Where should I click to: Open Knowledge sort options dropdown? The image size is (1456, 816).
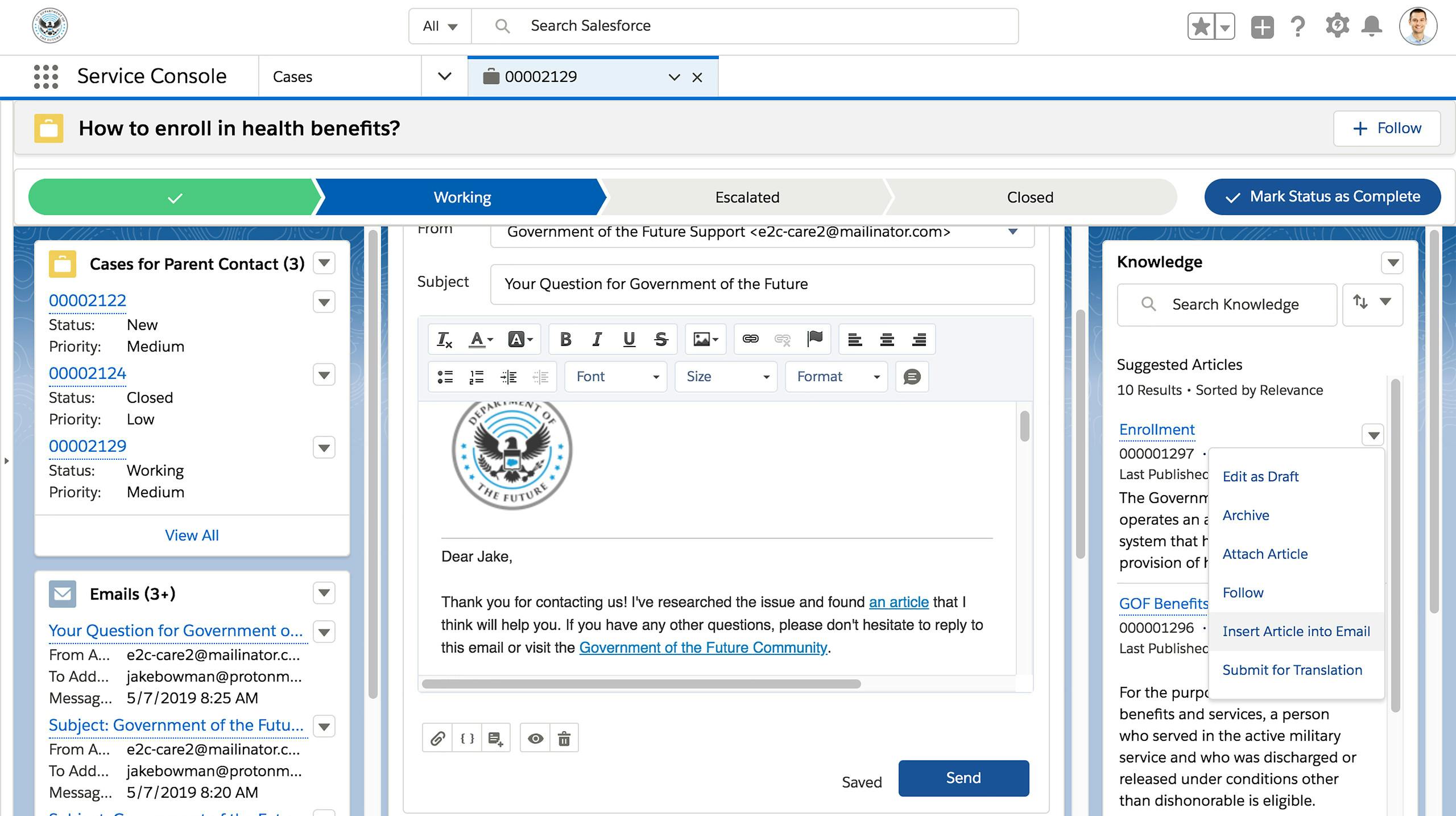[x=1372, y=304]
